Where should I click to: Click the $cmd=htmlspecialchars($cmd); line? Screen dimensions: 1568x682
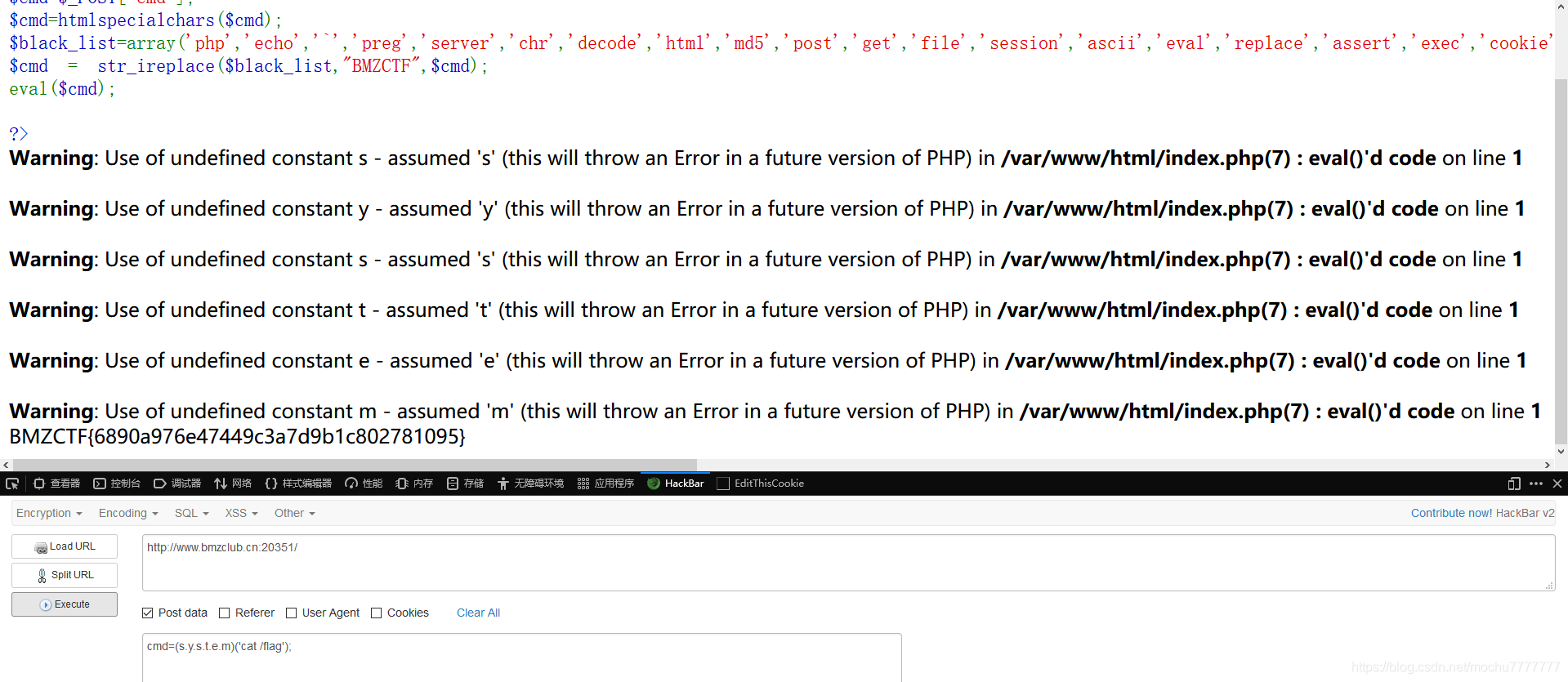pos(145,20)
